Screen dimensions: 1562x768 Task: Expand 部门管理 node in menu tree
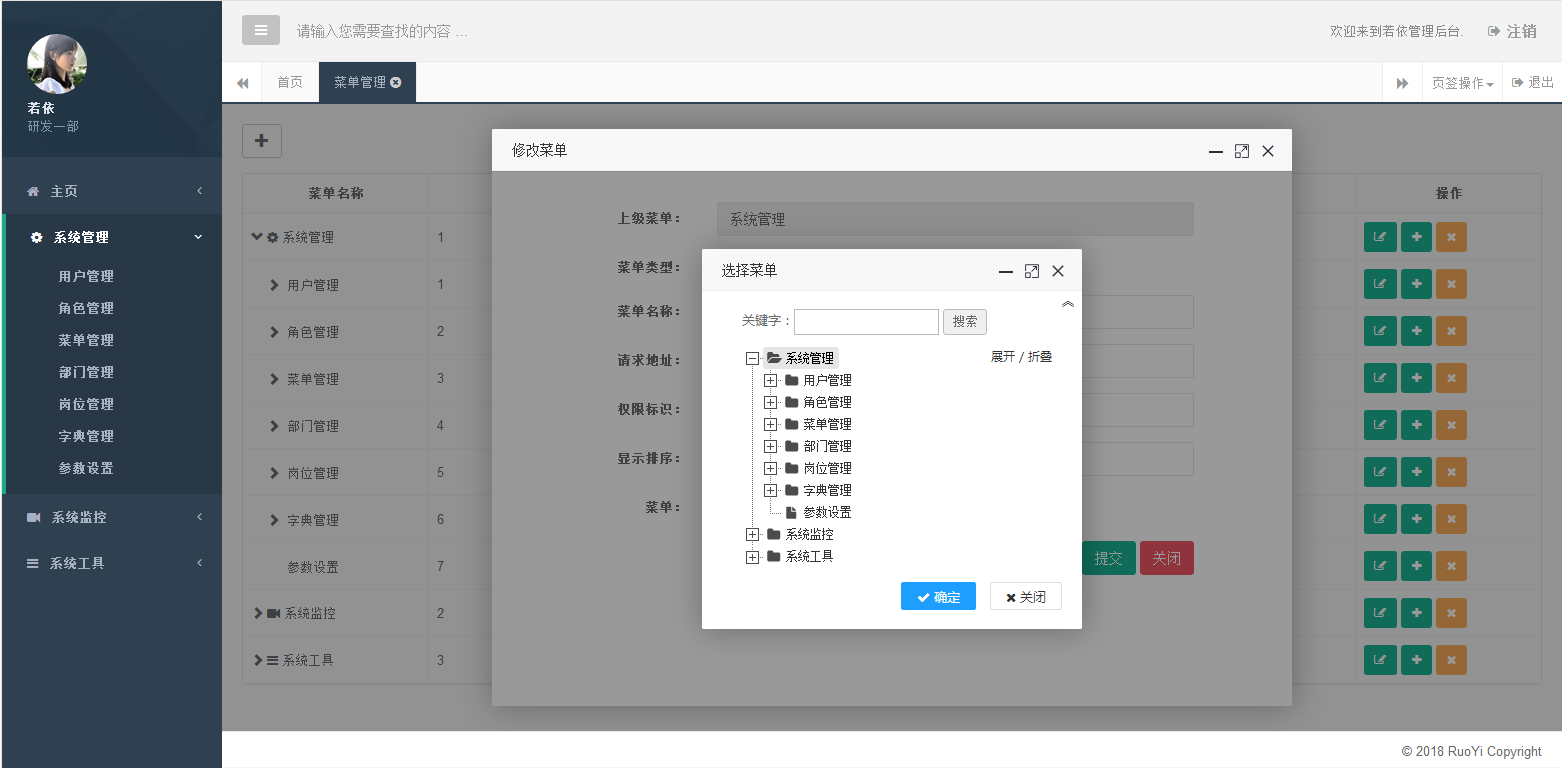click(770, 446)
